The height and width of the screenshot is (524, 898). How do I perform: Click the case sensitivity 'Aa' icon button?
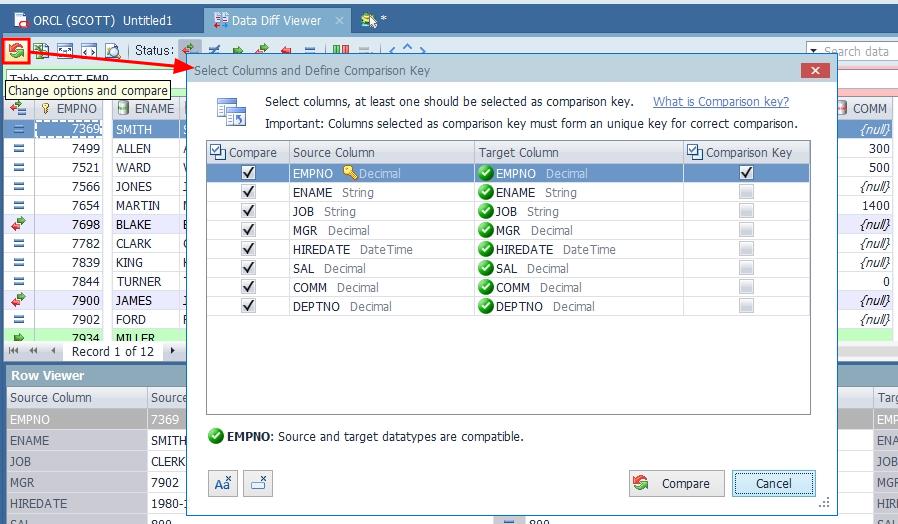click(224, 483)
